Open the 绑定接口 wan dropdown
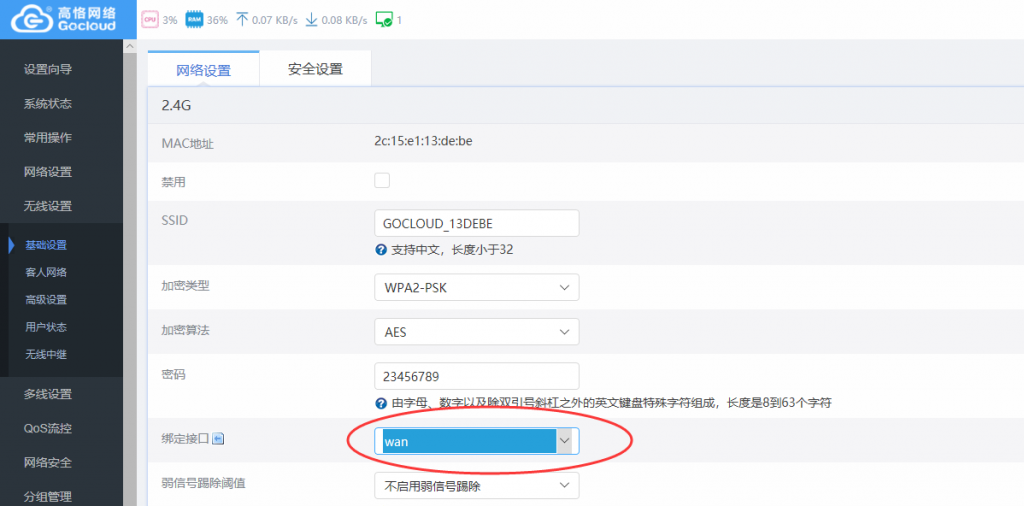 [477, 441]
